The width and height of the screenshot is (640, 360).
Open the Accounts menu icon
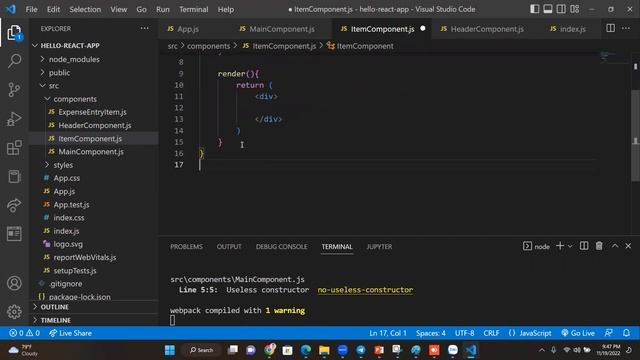pos(14,283)
